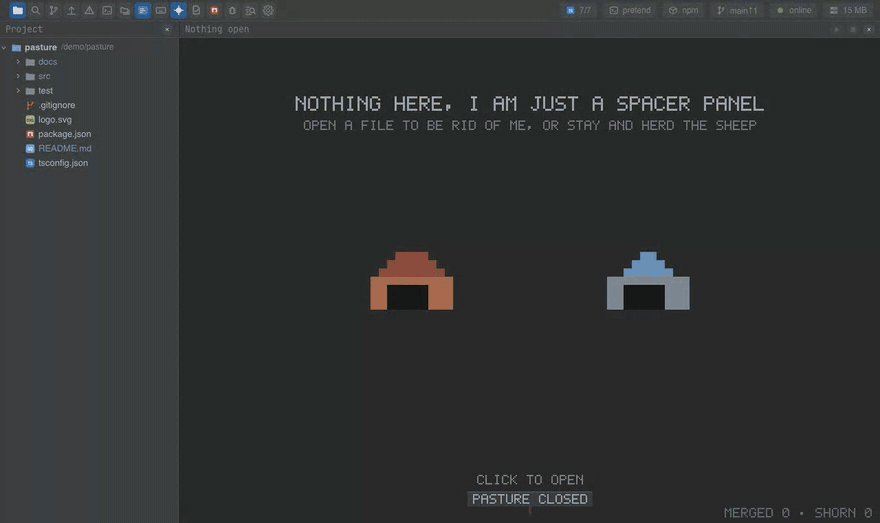Image resolution: width=880 pixels, height=523 pixels.
Task: Click the pretend terminal widget
Action: pyautogui.click(x=630, y=10)
